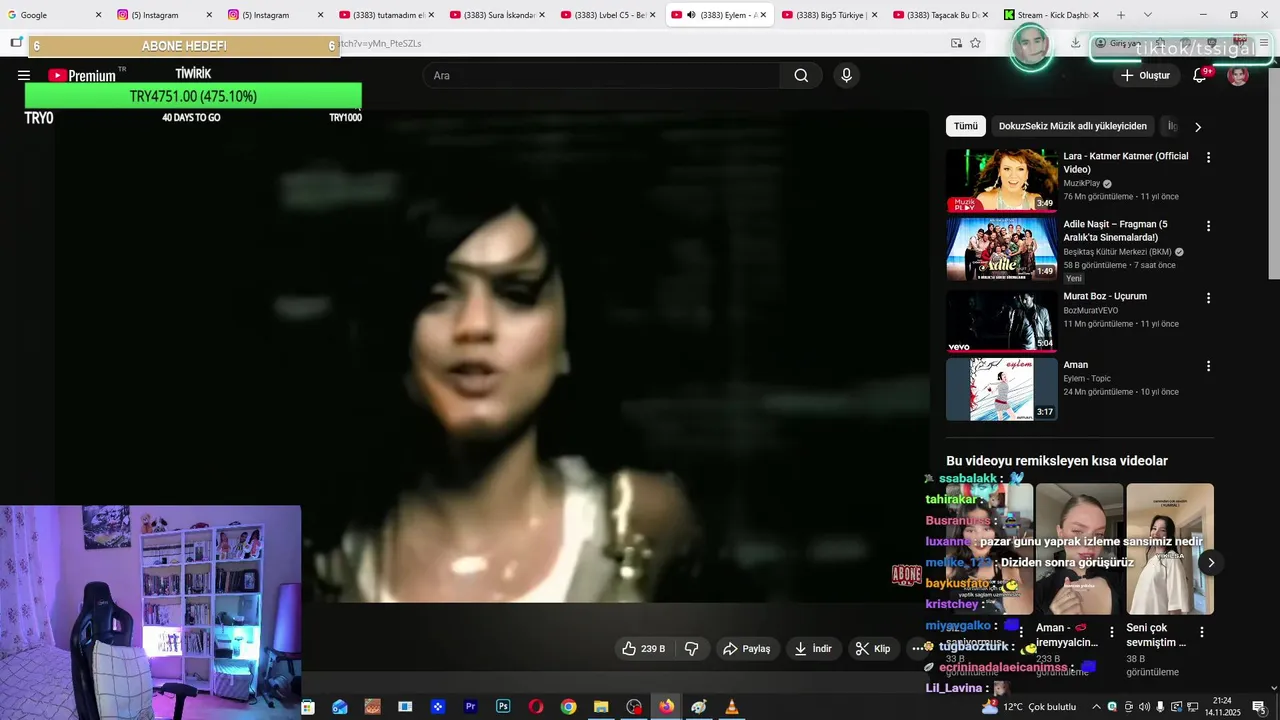Click the Oluştur create button
The image size is (1280, 720).
1146,76
